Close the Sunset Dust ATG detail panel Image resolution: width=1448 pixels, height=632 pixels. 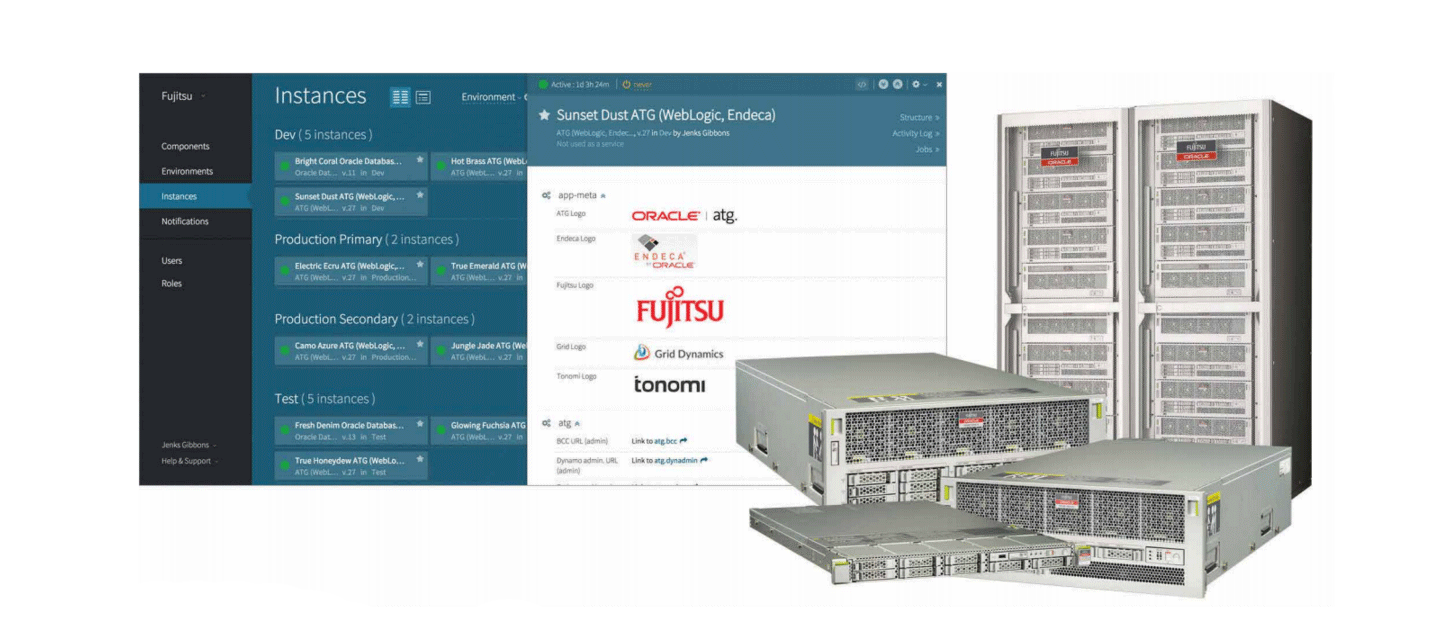939,85
